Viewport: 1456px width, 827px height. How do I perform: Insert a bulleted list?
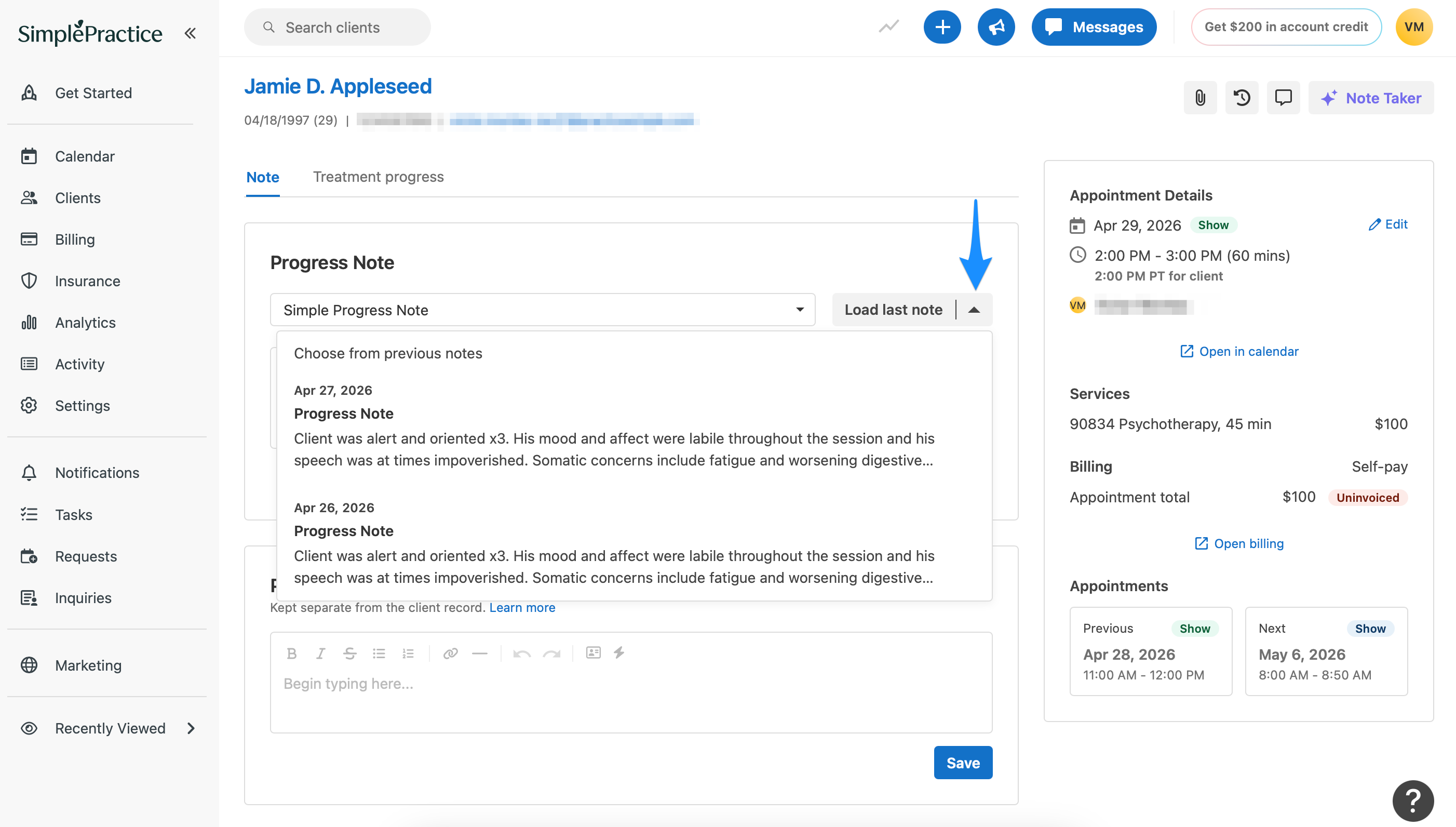pyautogui.click(x=379, y=653)
